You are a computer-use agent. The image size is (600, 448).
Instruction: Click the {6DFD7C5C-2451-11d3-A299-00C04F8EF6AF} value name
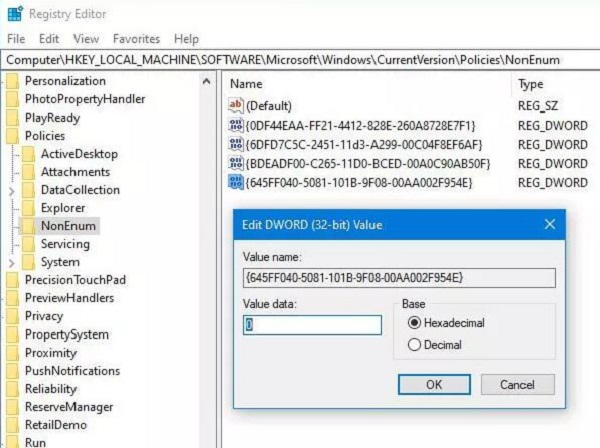(364, 145)
